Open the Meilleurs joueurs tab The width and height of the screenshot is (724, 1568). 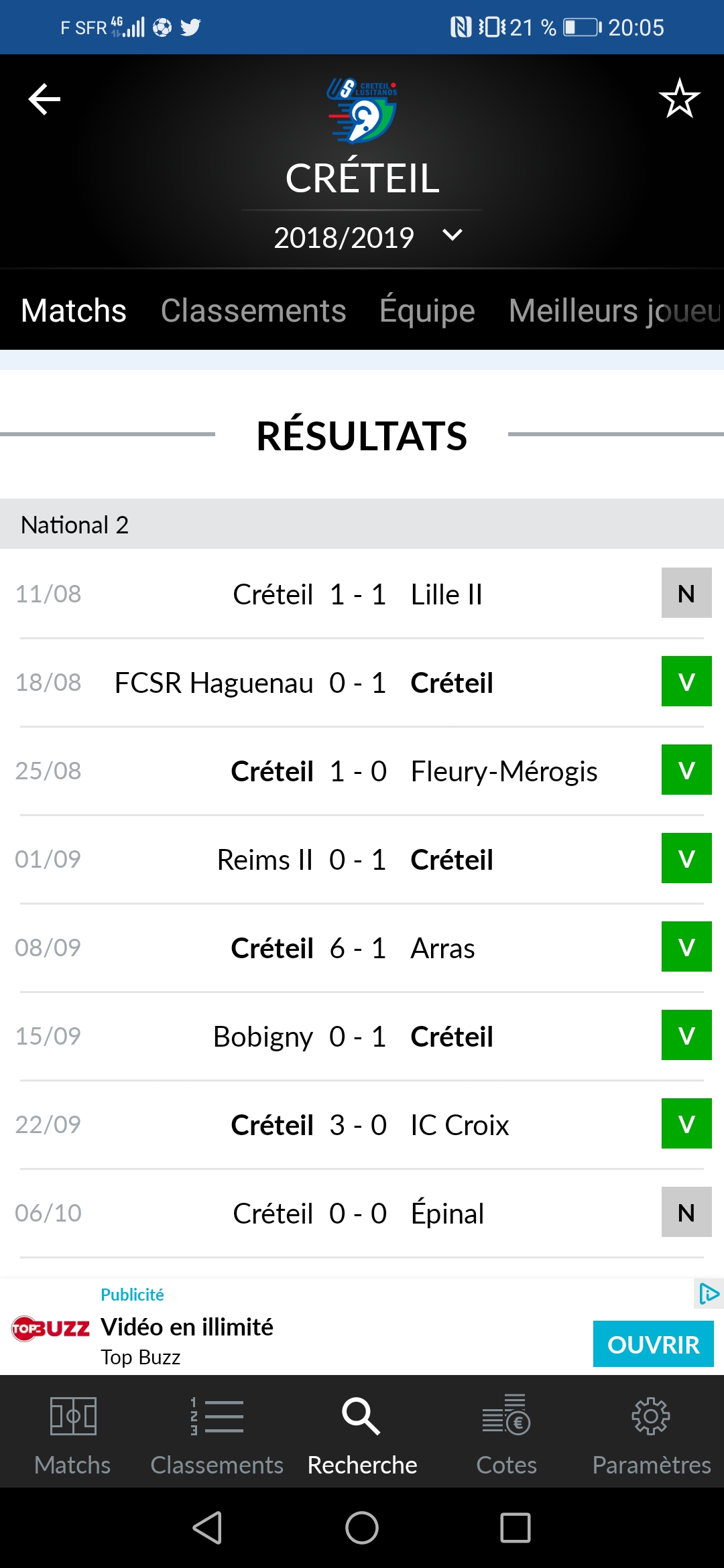[615, 311]
